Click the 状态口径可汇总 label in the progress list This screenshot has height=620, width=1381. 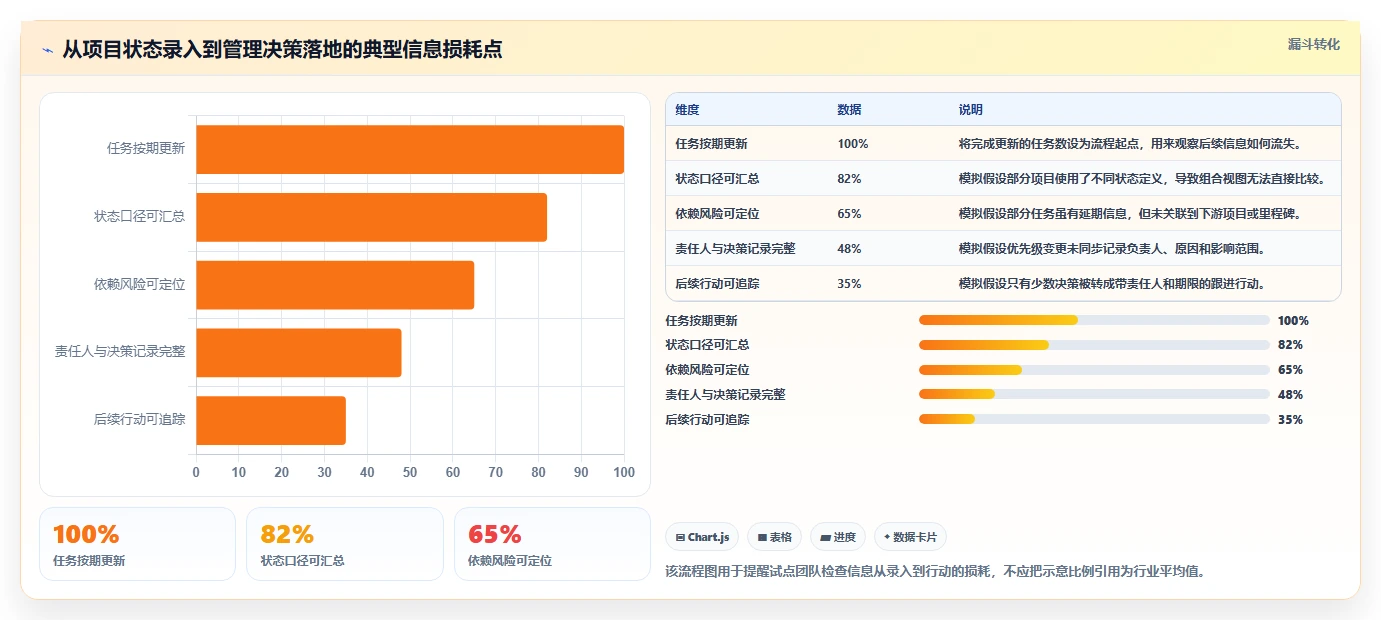708,345
